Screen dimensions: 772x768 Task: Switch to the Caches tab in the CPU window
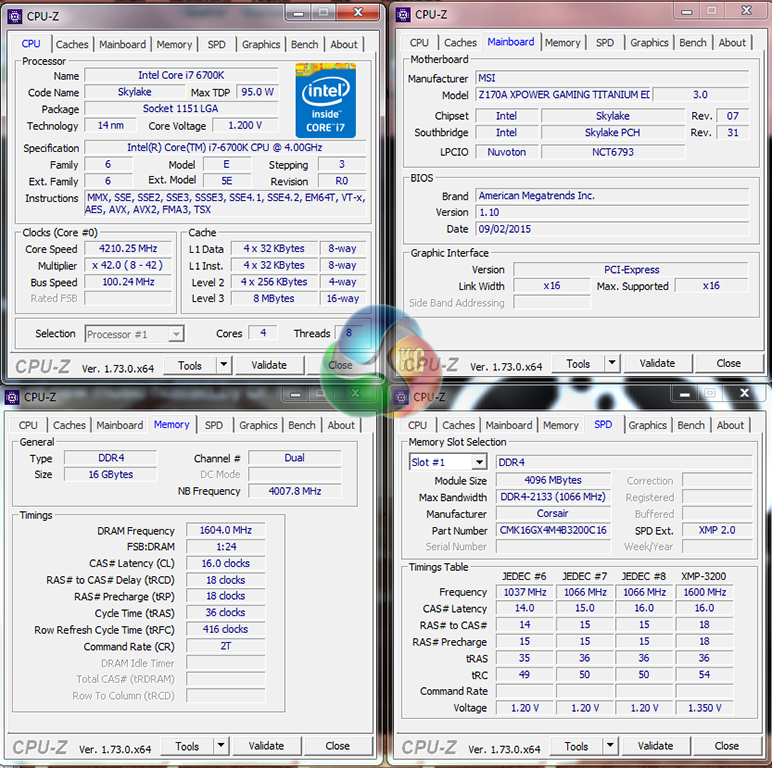pyautogui.click(x=72, y=44)
